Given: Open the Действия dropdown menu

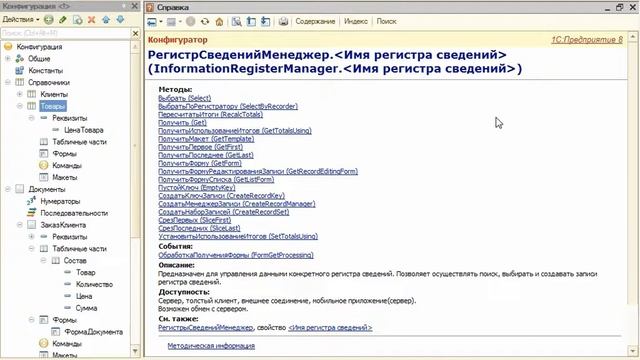Looking at the screenshot, I should 21,20.
